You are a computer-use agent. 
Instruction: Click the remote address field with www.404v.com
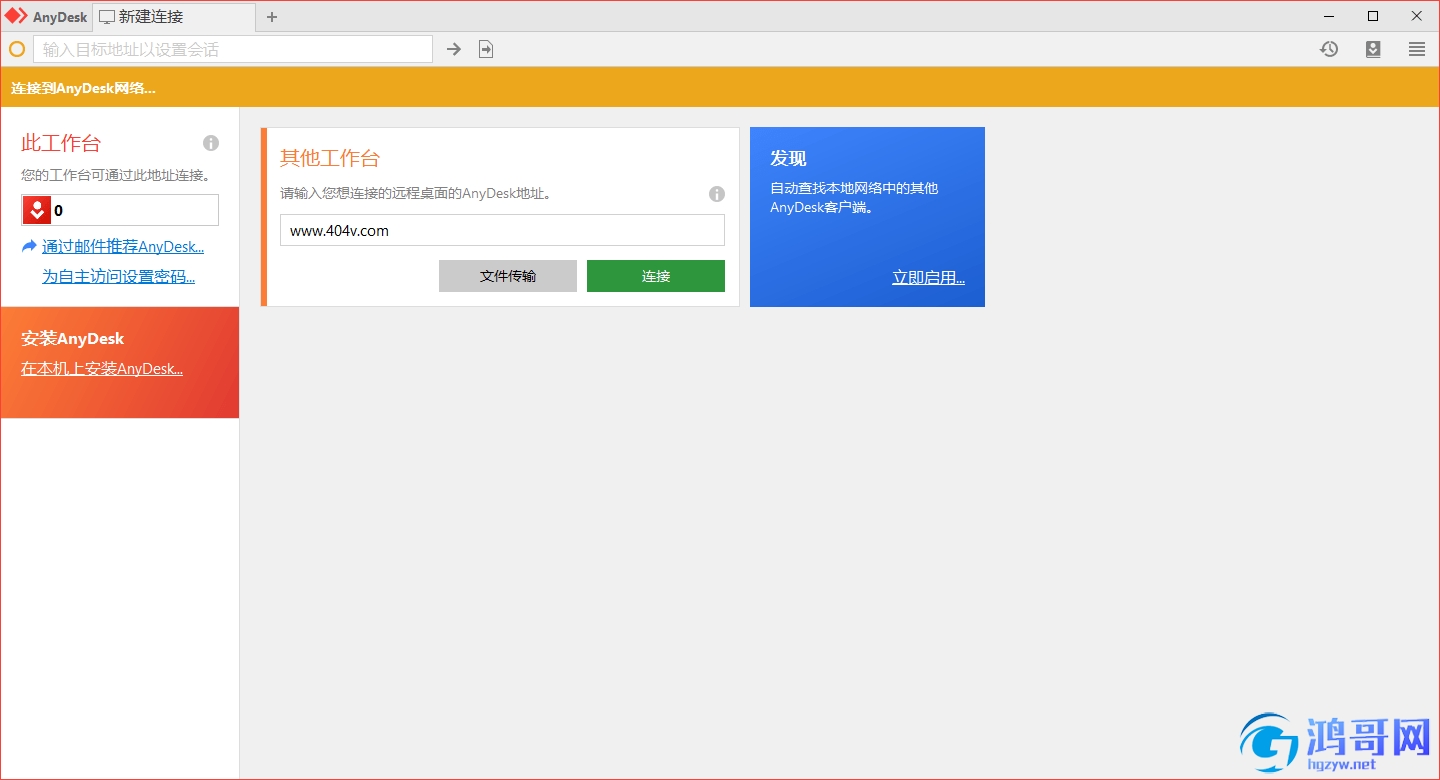pos(502,230)
